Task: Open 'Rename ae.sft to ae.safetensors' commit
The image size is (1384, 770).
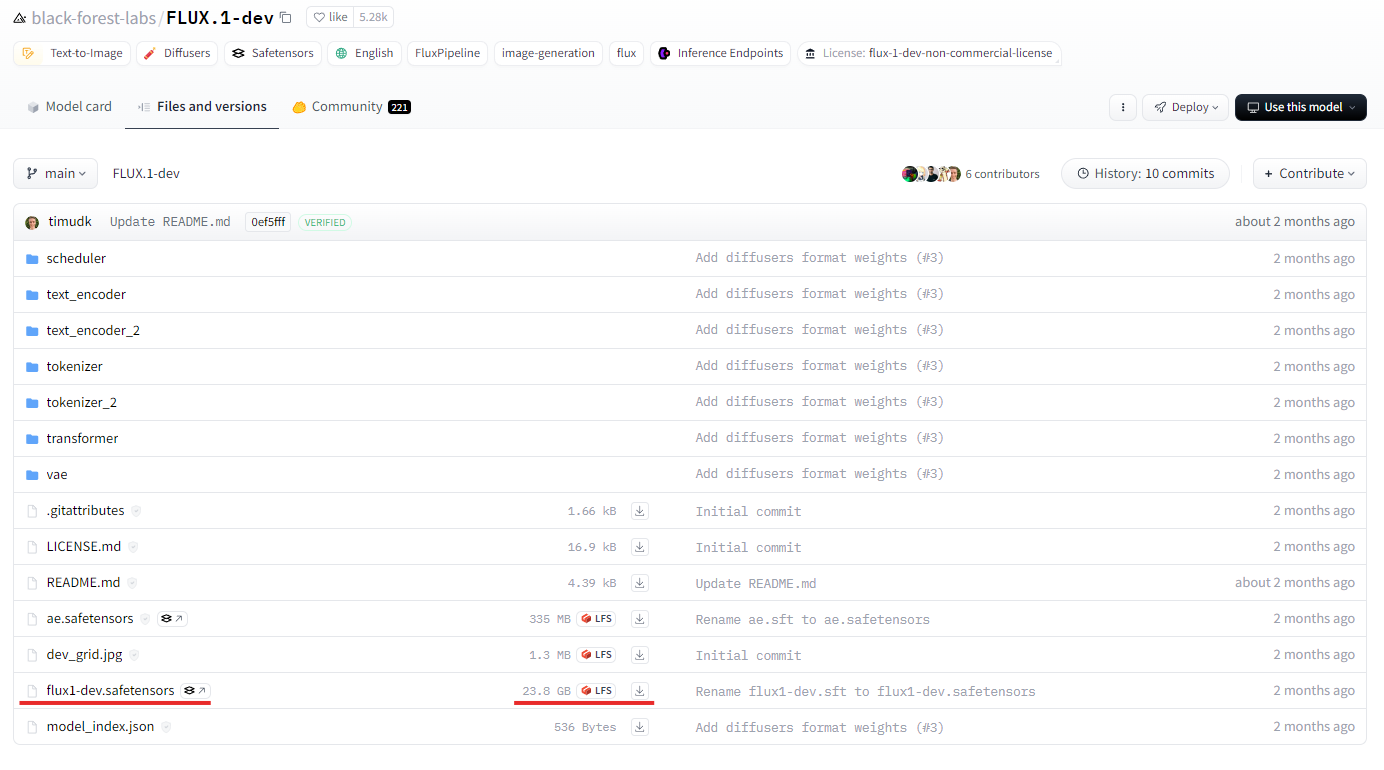Action: click(x=812, y=619)
